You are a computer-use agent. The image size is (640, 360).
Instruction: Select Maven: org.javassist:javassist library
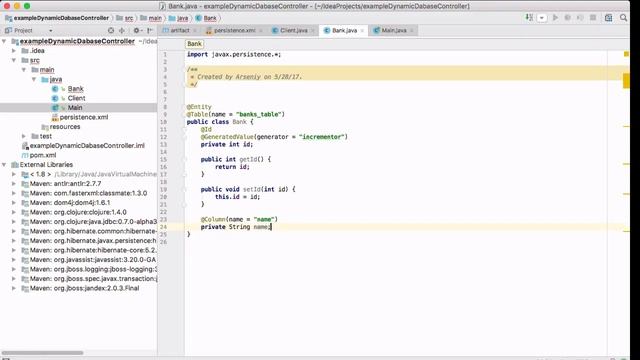tap(93, 260)
